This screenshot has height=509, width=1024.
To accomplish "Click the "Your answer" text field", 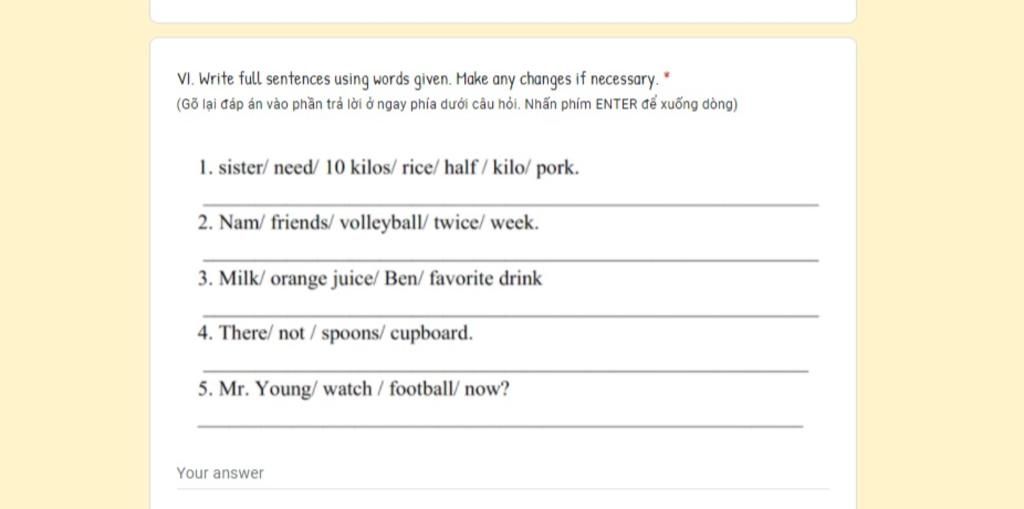I will tap(502, 474).
